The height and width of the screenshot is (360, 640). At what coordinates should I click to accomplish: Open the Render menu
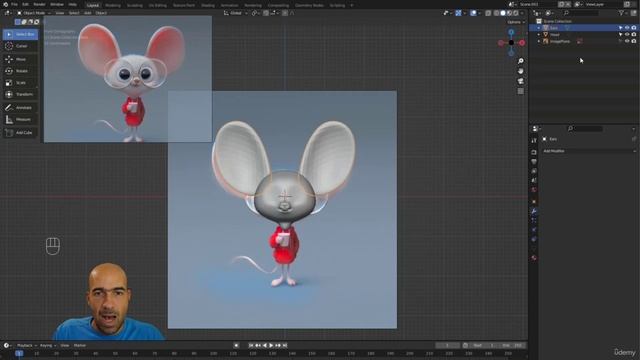39,4
